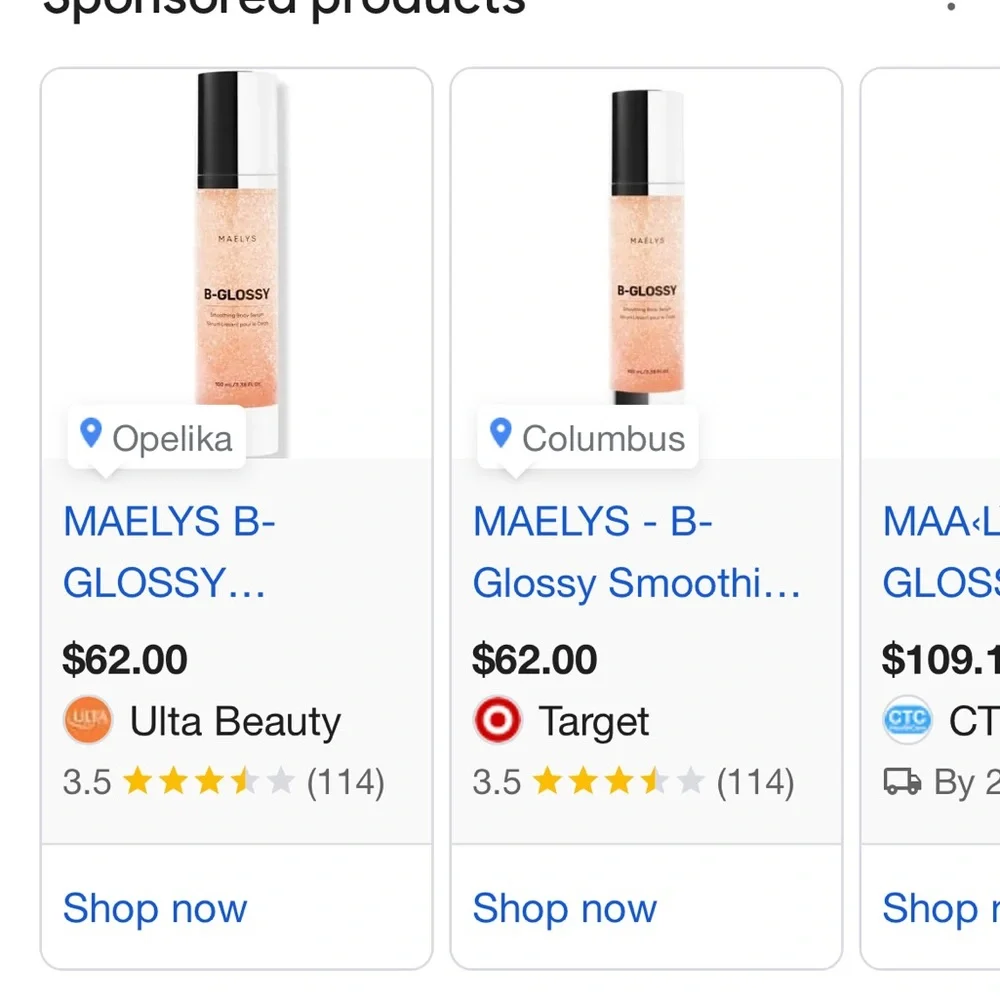The image size is (1000, 1000).
Task: Click the delivery truck icon
Action: click(902, 782)
